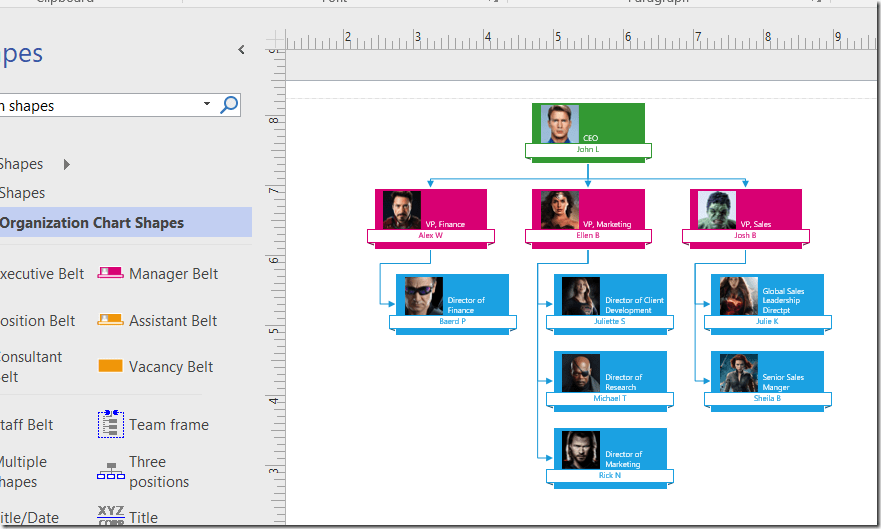This screenshot has width=881, height=529.
Task: Select the Director of Research Michael T shape
Action: coord(610,381)
